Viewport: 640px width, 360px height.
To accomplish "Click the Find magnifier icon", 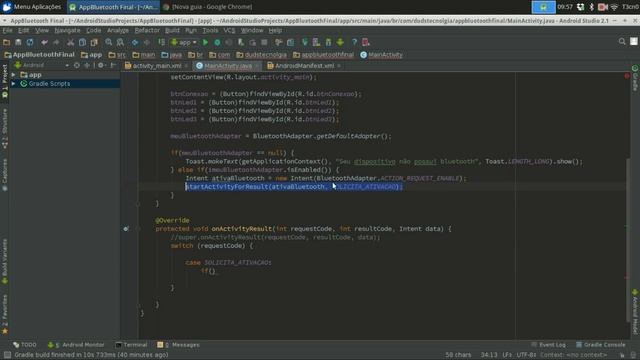I will (108, 42).
